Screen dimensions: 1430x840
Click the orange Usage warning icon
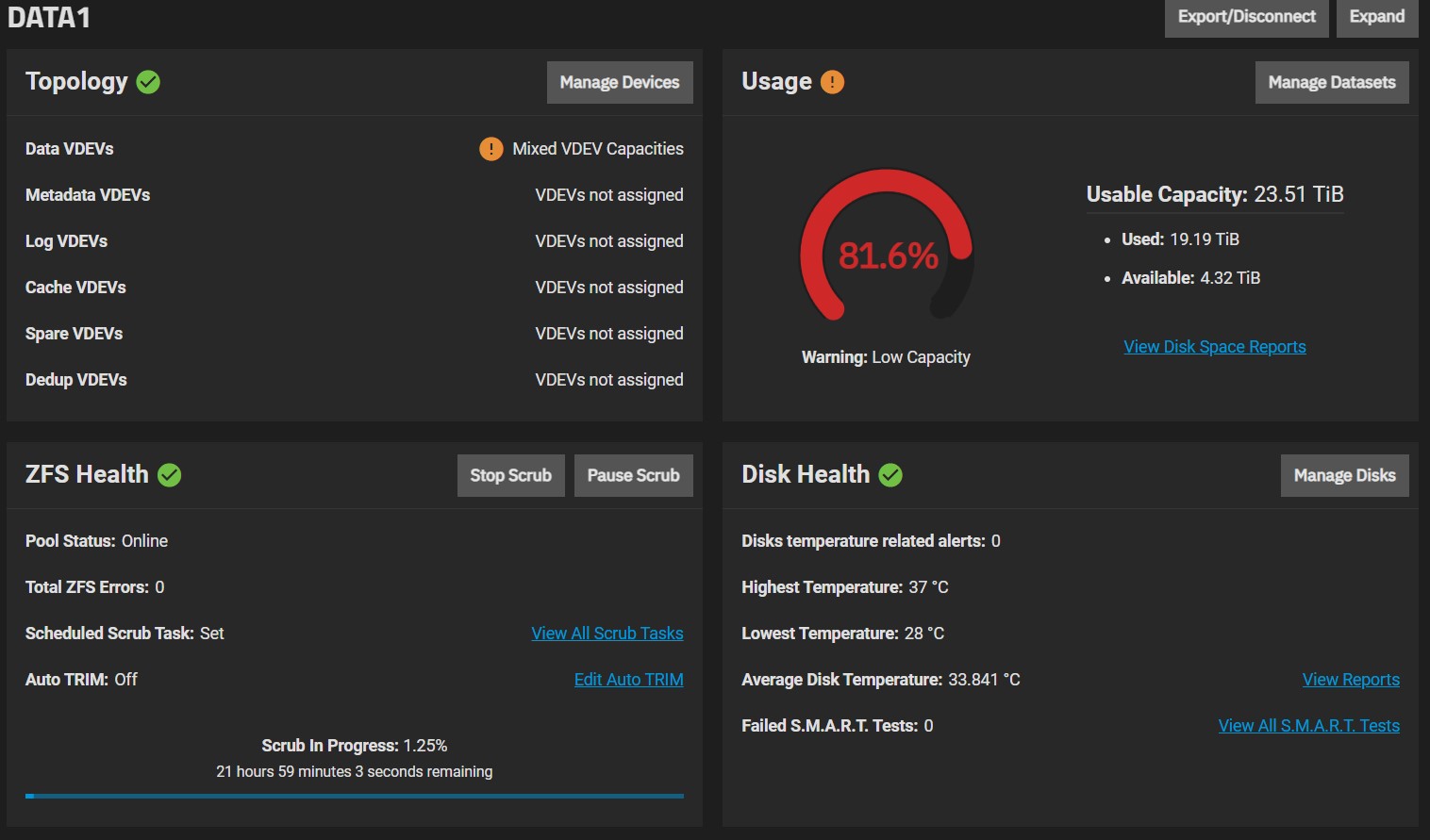point(832,82)
